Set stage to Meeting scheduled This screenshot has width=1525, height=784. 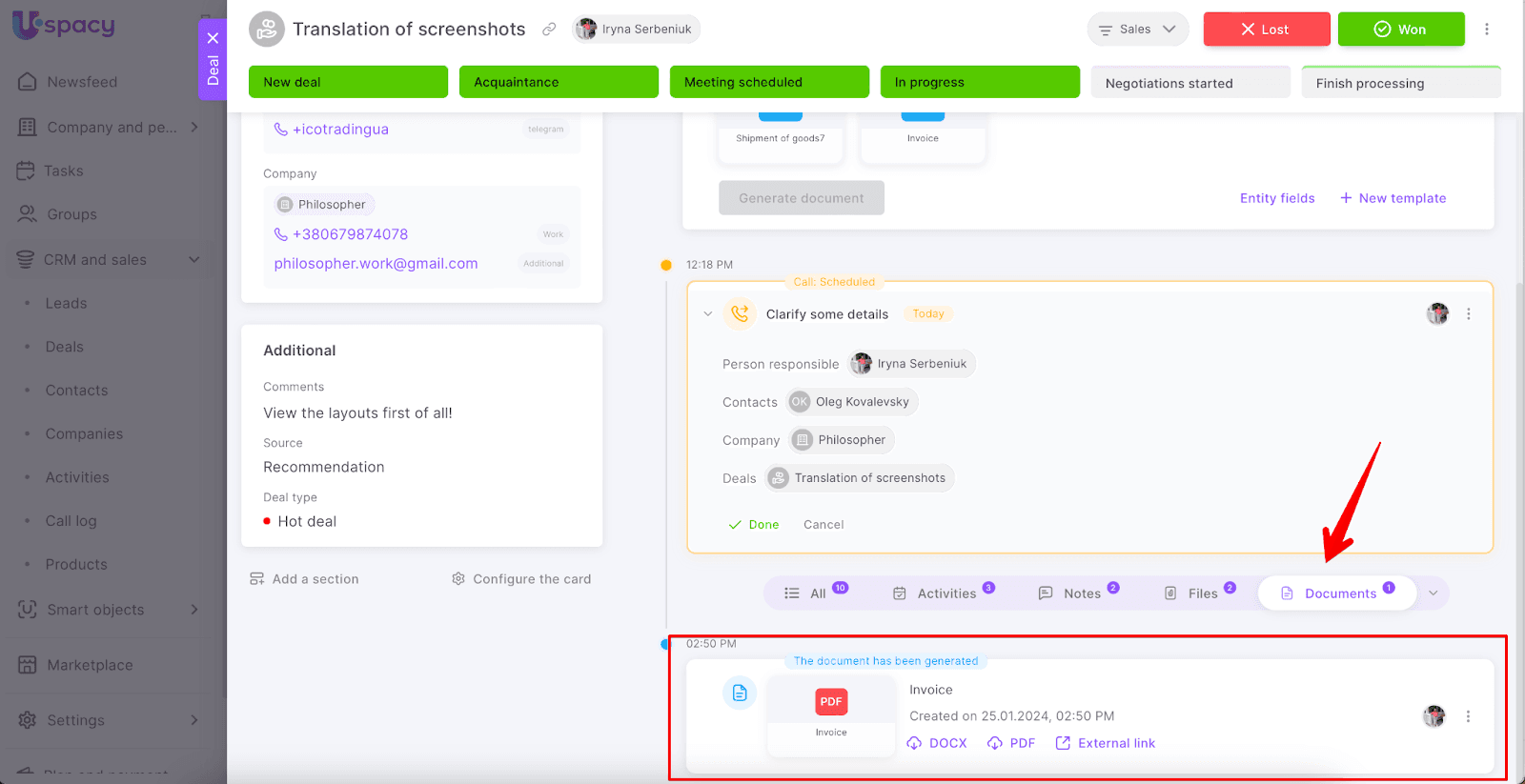(x=770, y=82)
